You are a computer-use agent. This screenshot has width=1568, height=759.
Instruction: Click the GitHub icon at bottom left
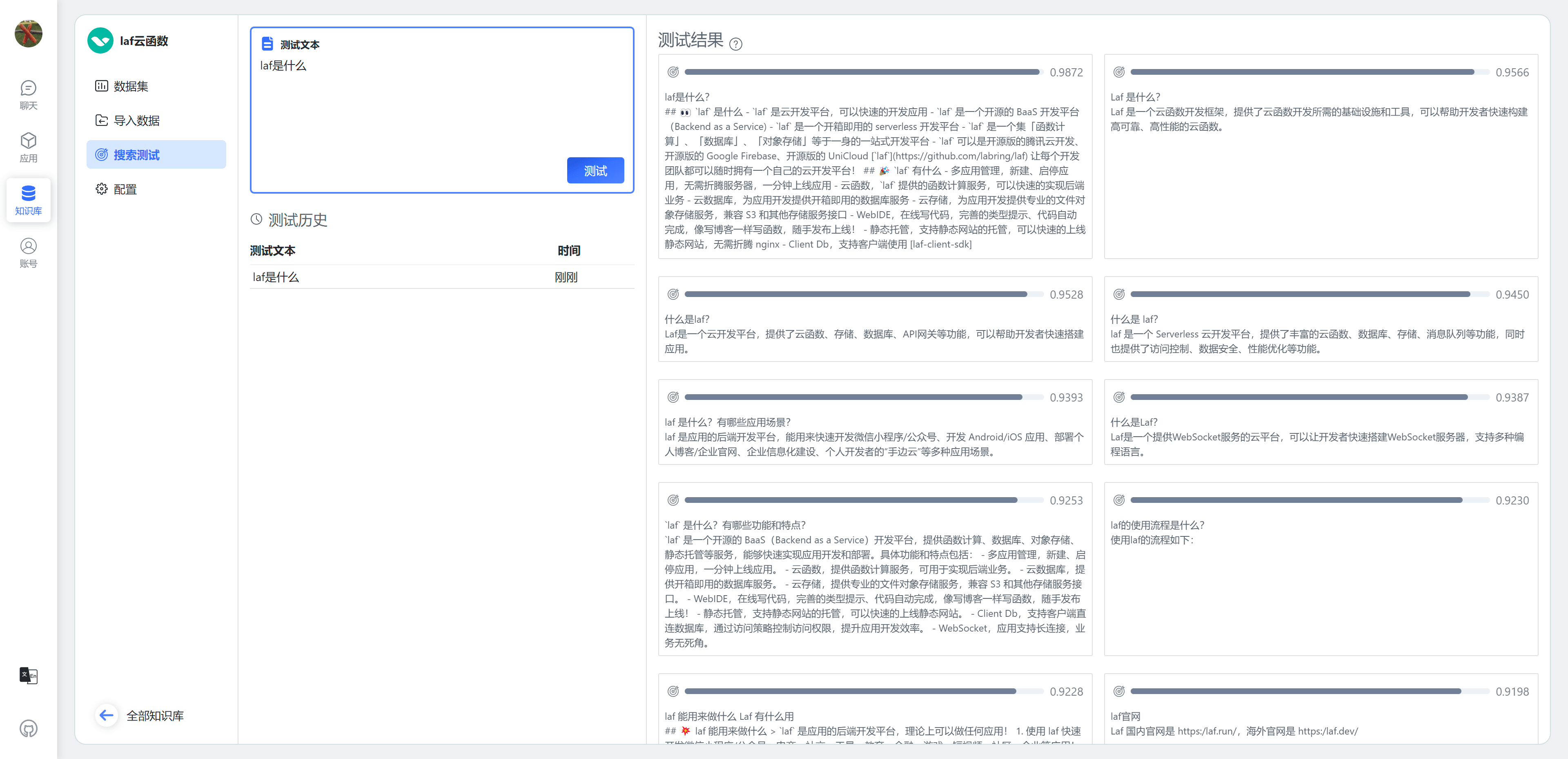pos(28,728)
